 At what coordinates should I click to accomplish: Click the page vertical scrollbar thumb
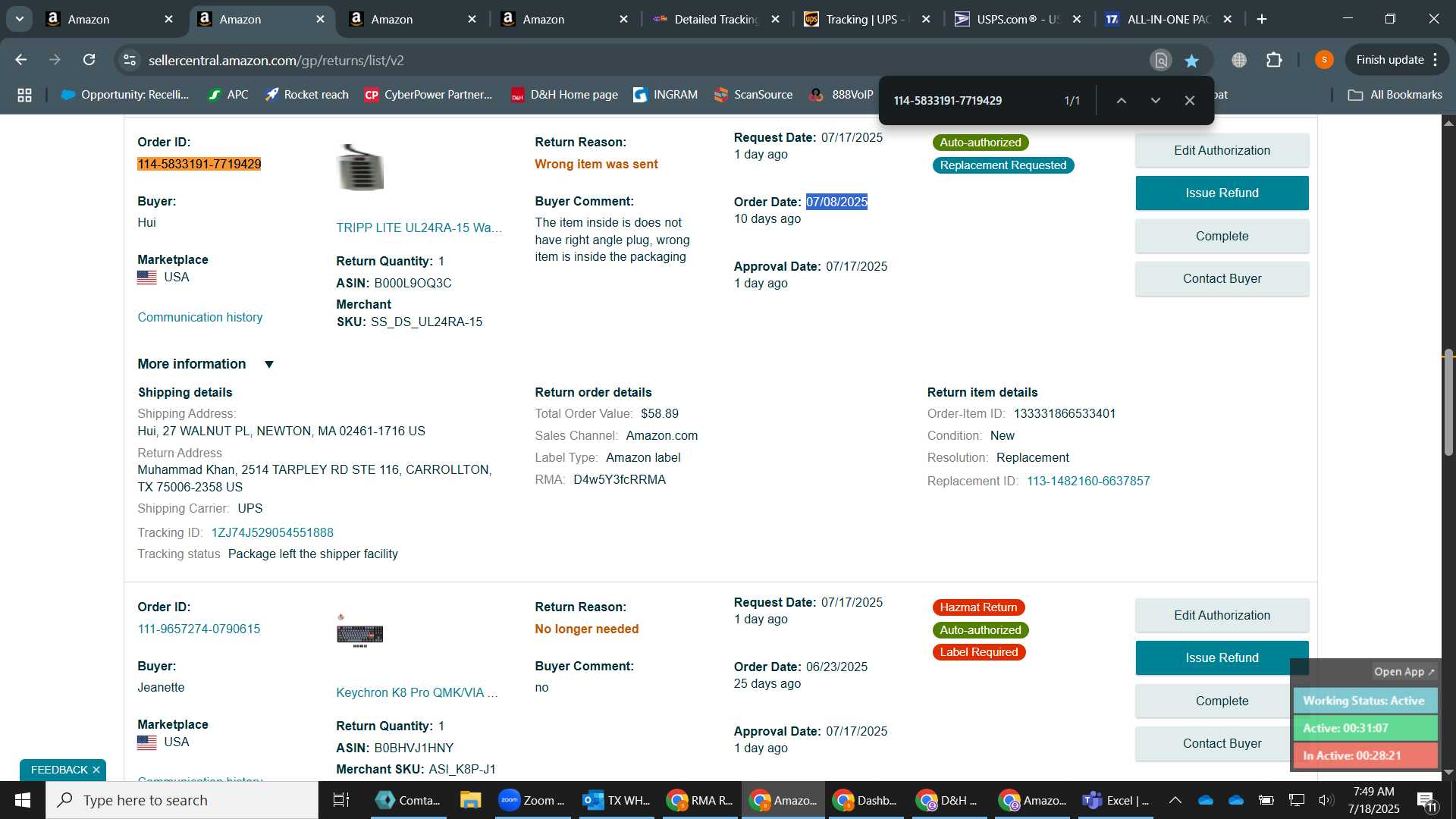coord(1448,402)
